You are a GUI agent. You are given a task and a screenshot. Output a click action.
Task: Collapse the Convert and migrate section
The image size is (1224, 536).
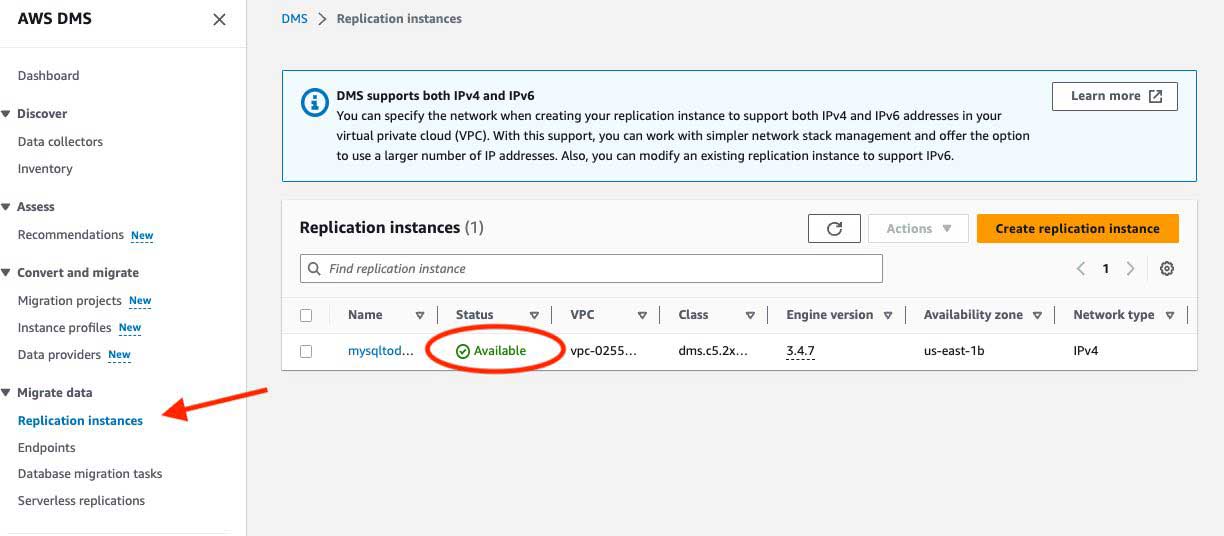[6, 273]
